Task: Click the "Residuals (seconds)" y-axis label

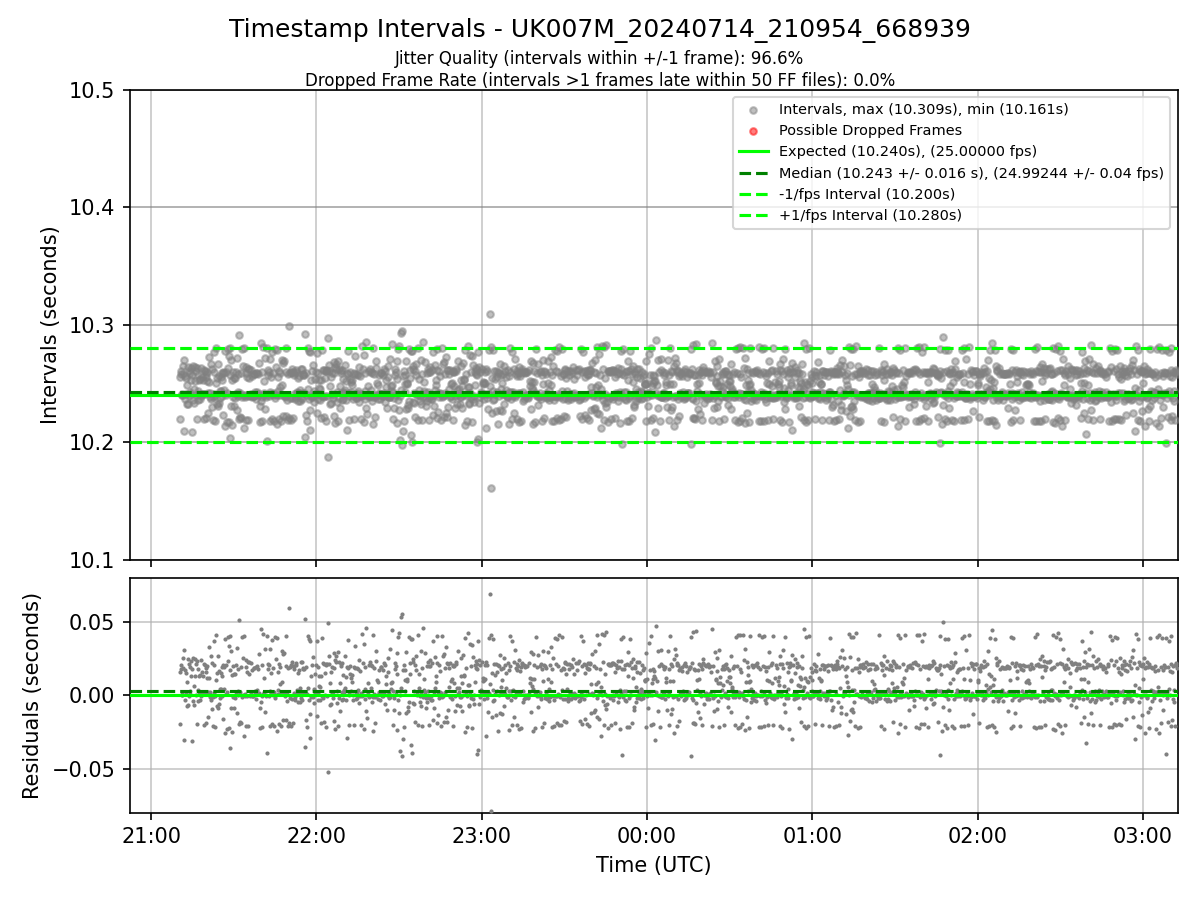Action: pos(32,696)
